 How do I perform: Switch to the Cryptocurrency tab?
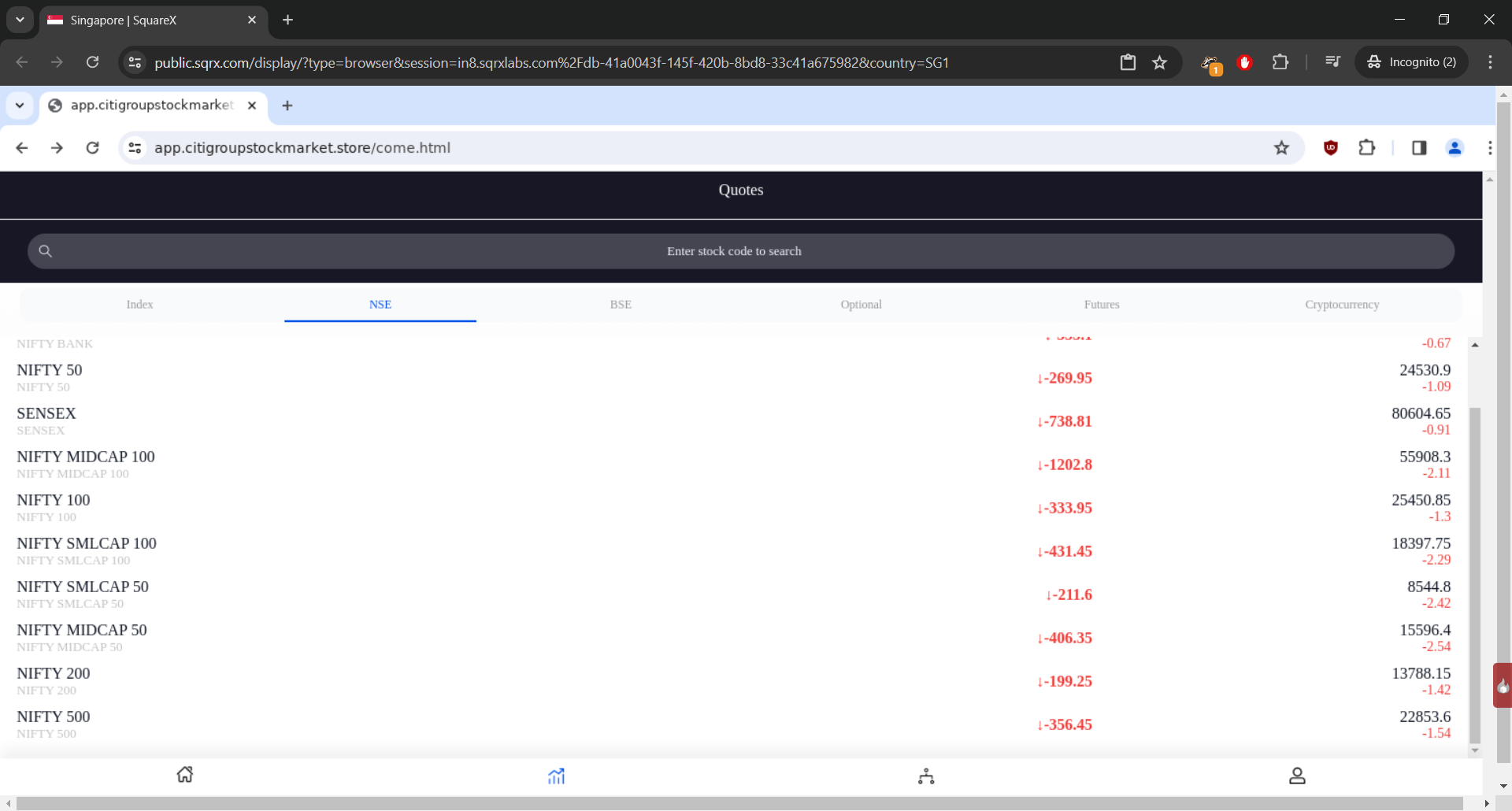coord(1341,305)
